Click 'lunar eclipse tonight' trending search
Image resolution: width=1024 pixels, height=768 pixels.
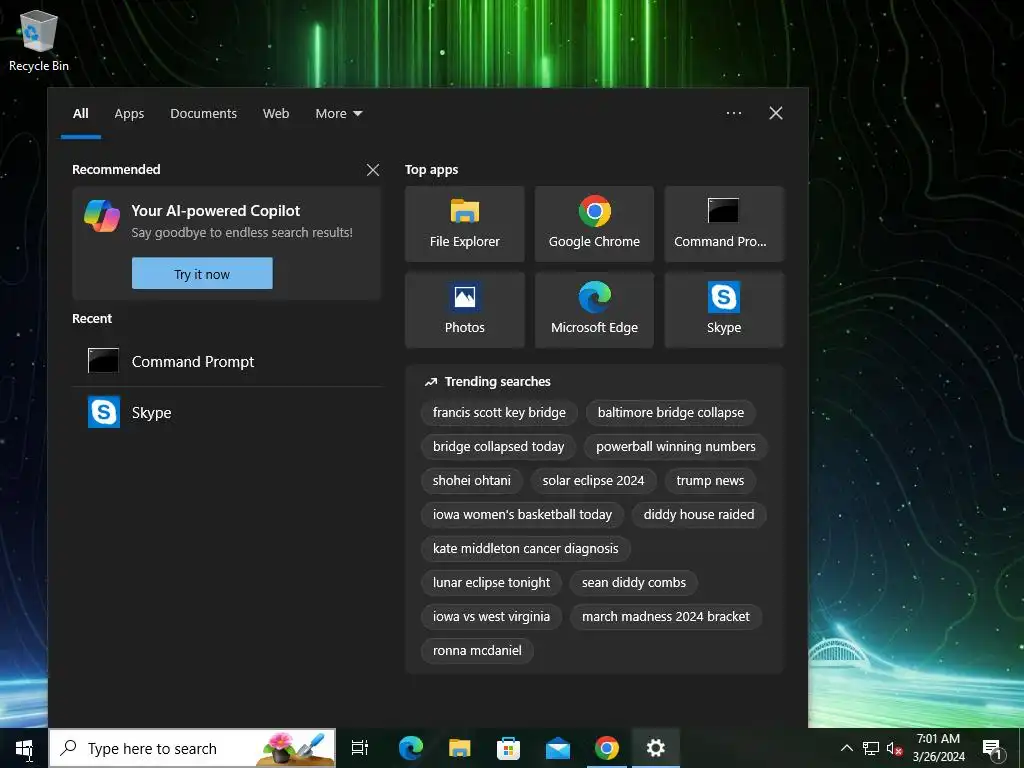[491, 583]
